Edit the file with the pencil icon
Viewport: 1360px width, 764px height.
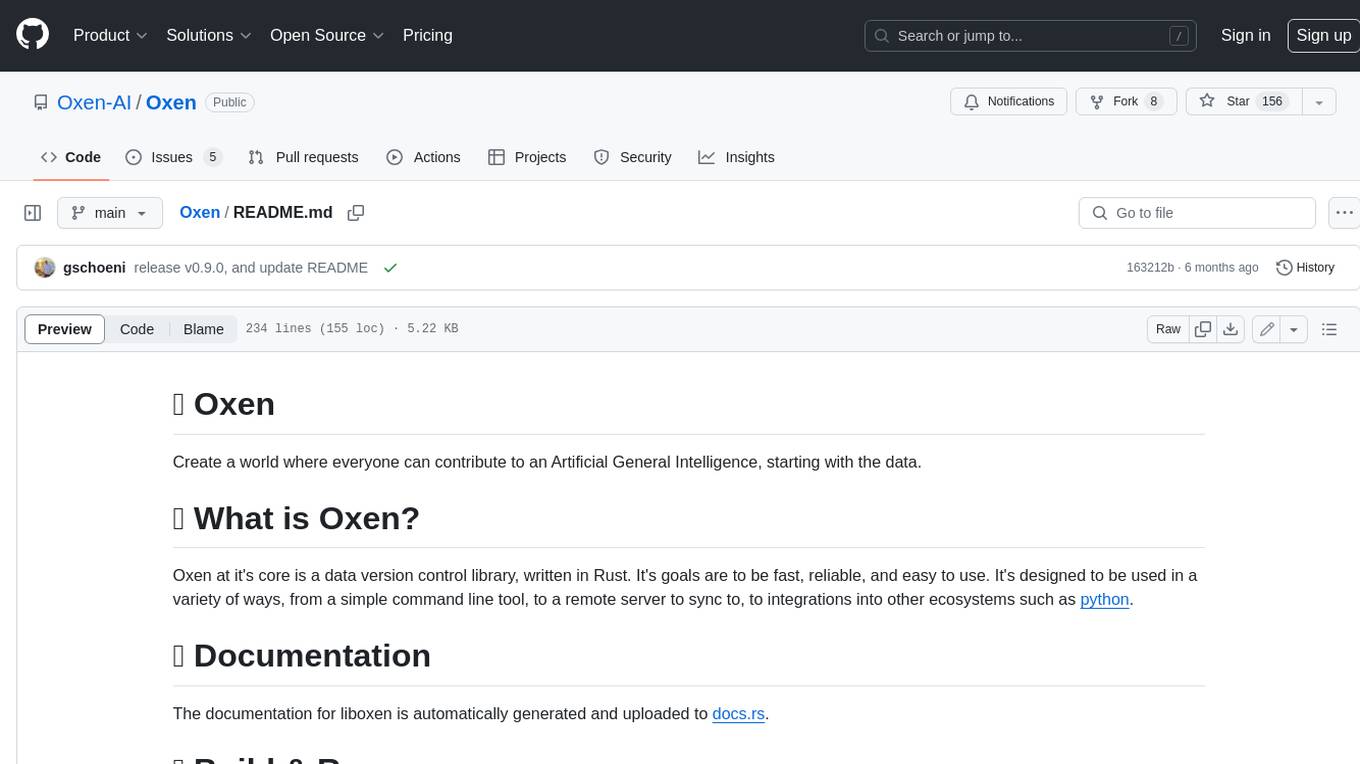click(x=1266, y=329)
